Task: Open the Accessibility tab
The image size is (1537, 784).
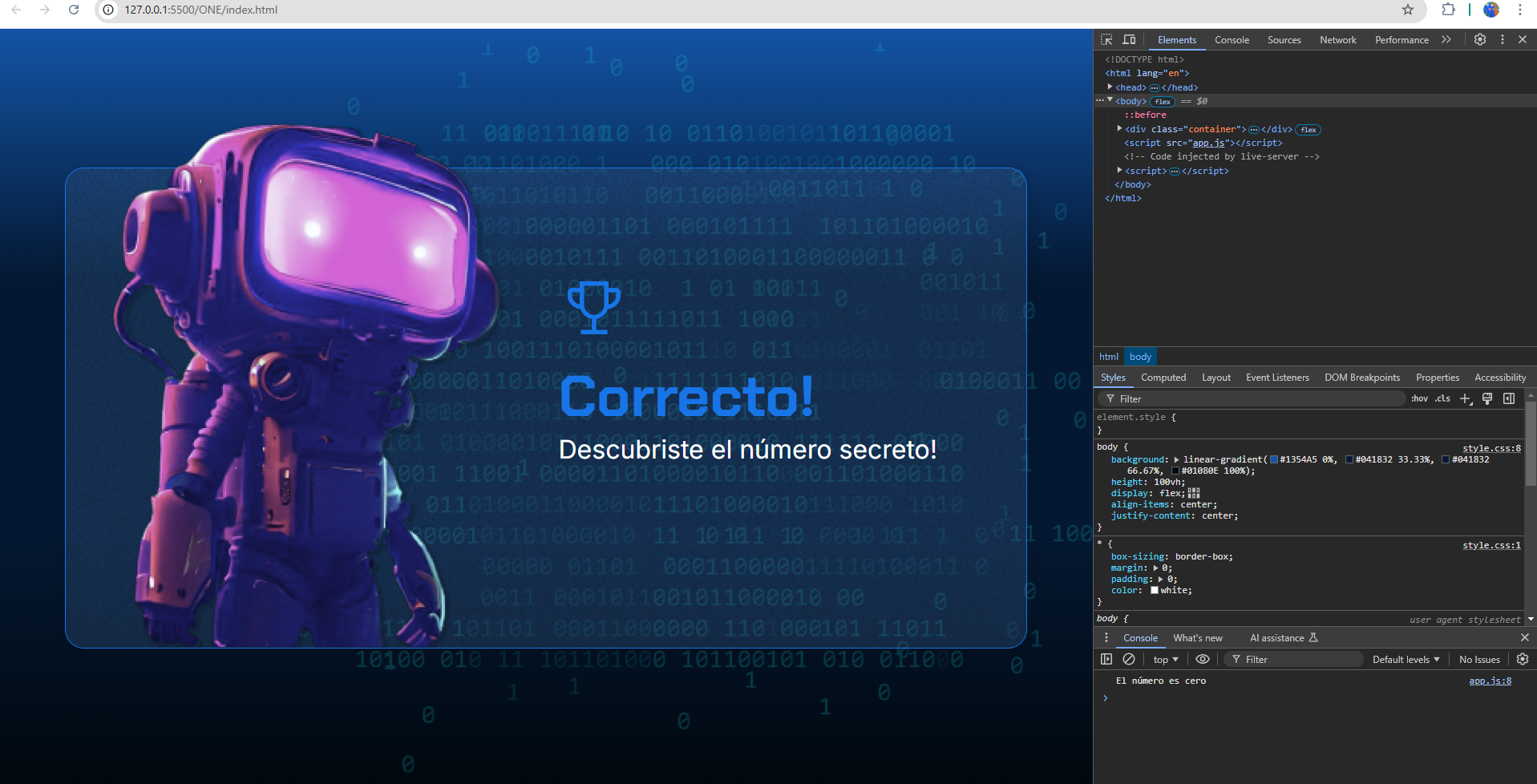Action: (x=1500, y=378)
